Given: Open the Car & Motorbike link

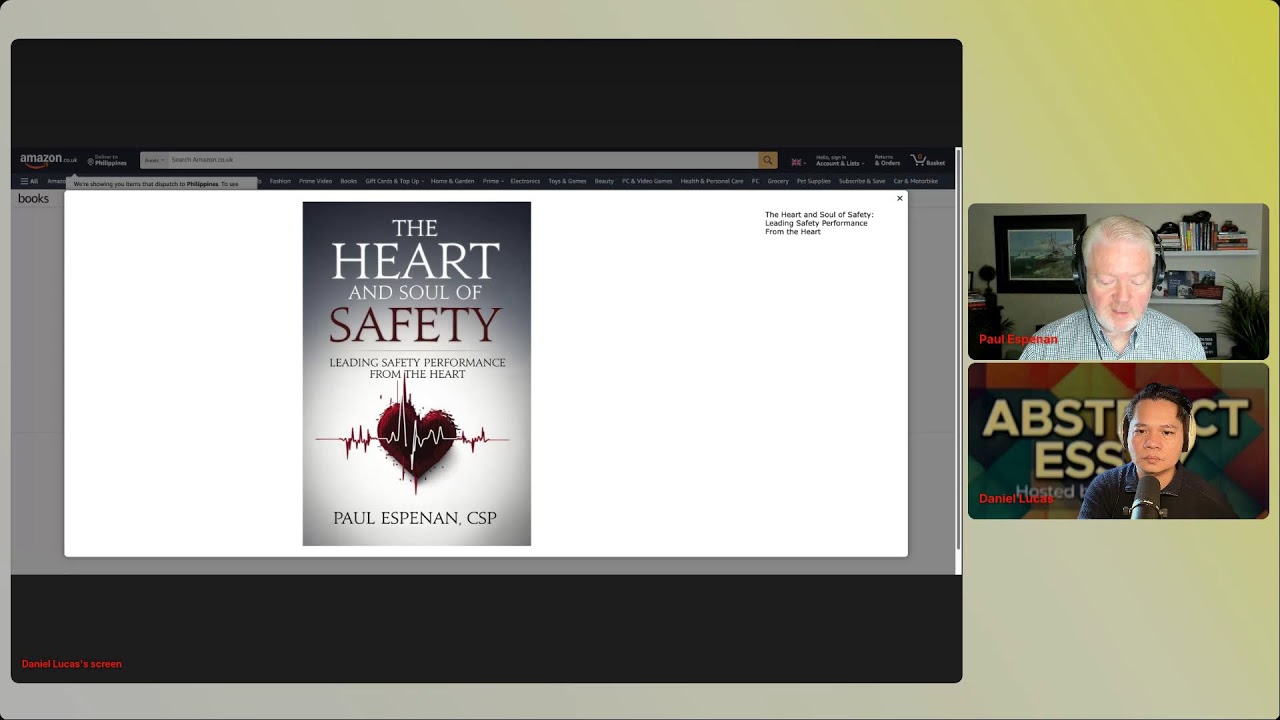Looking at the screenshot, I should pos(915,181).
